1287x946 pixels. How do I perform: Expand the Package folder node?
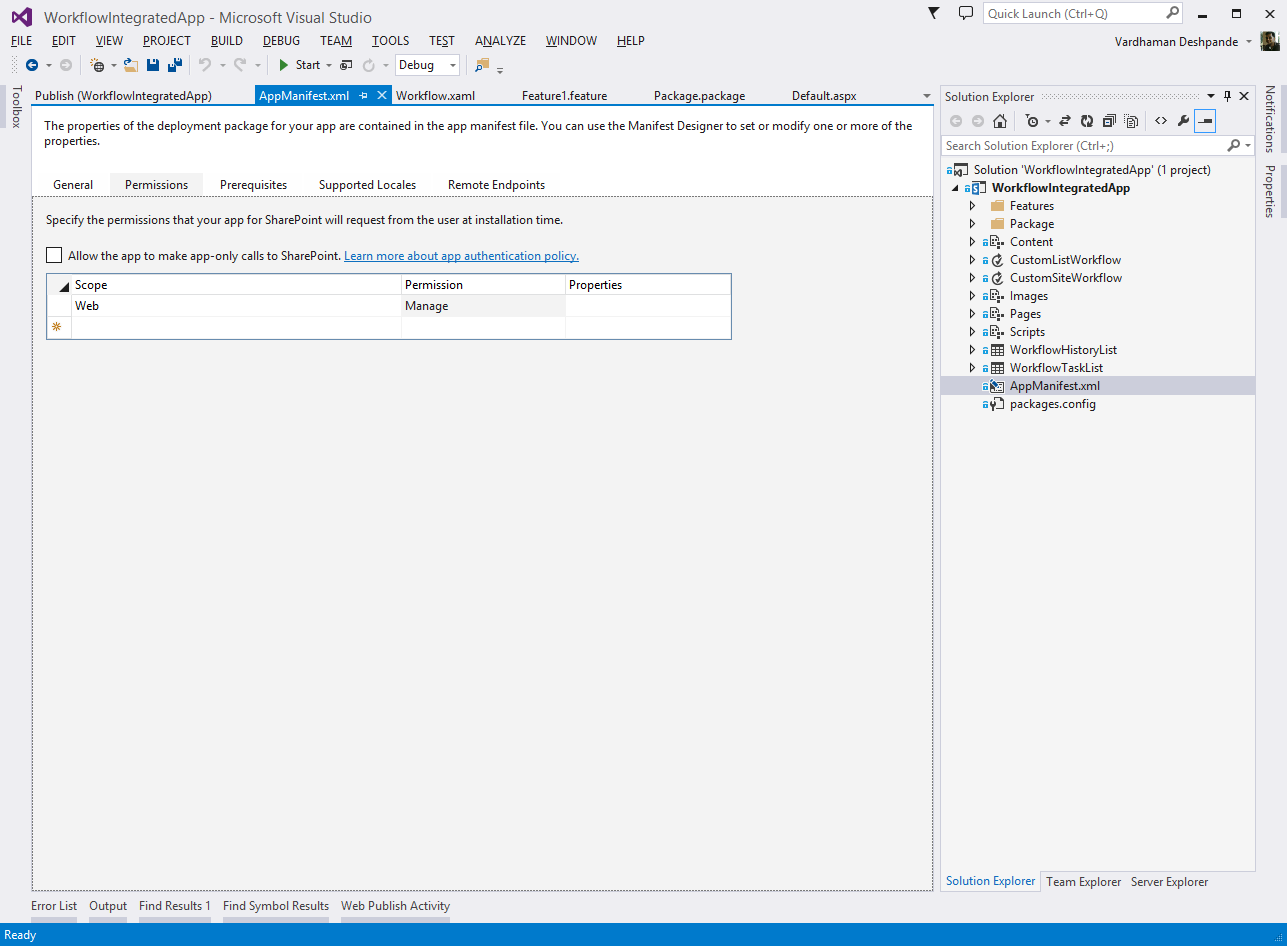pyautogui.click(x=972, y=224)
